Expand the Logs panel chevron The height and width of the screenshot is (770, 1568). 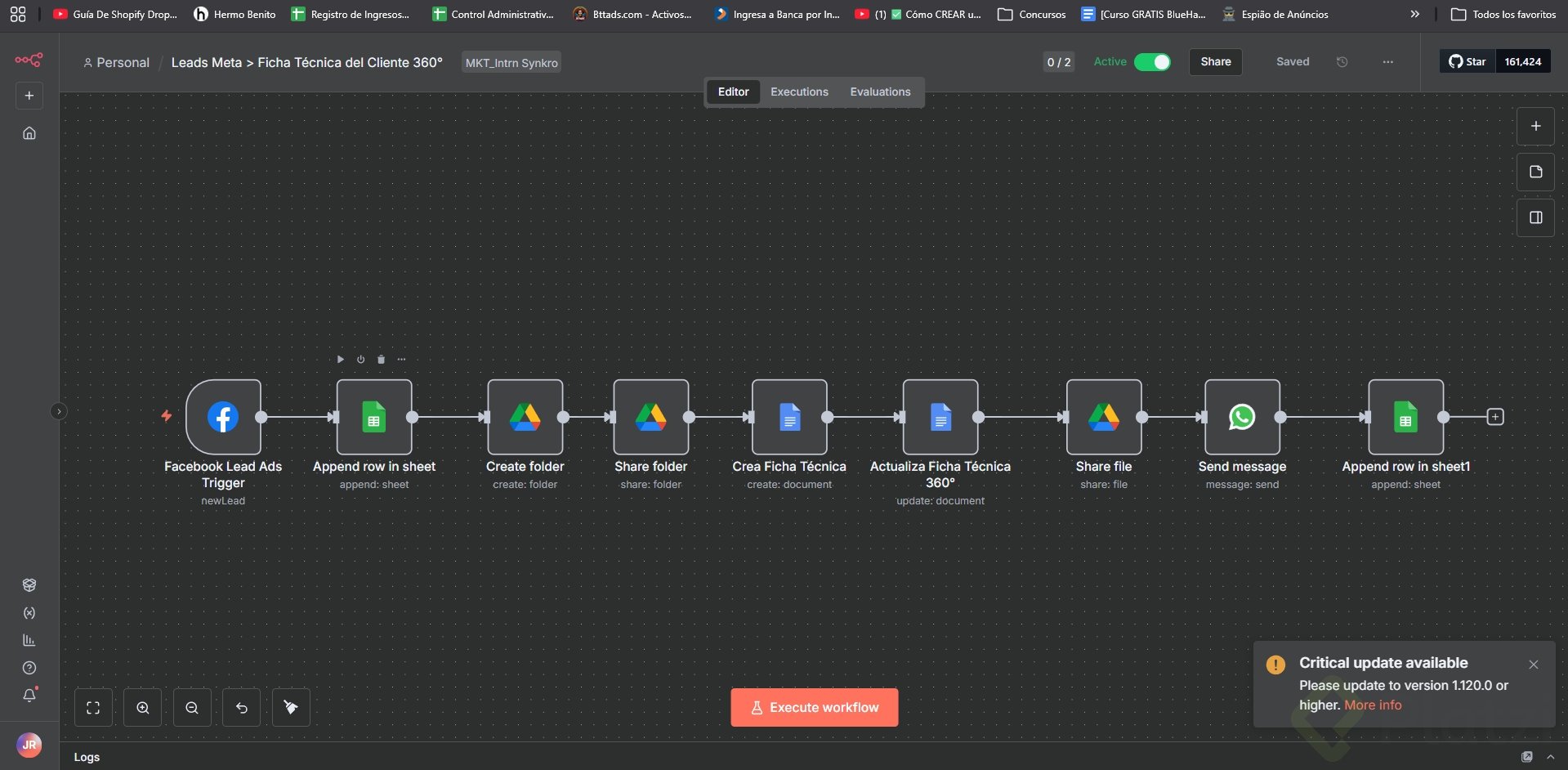point(1550,757)
